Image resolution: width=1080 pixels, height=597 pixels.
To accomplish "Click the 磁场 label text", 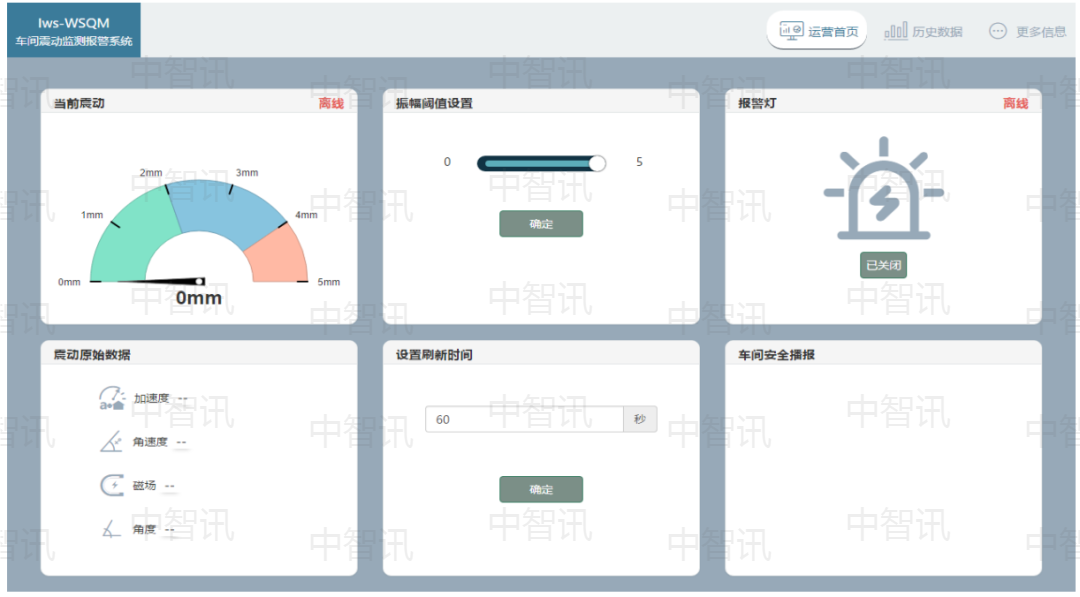I will point(144,485).
